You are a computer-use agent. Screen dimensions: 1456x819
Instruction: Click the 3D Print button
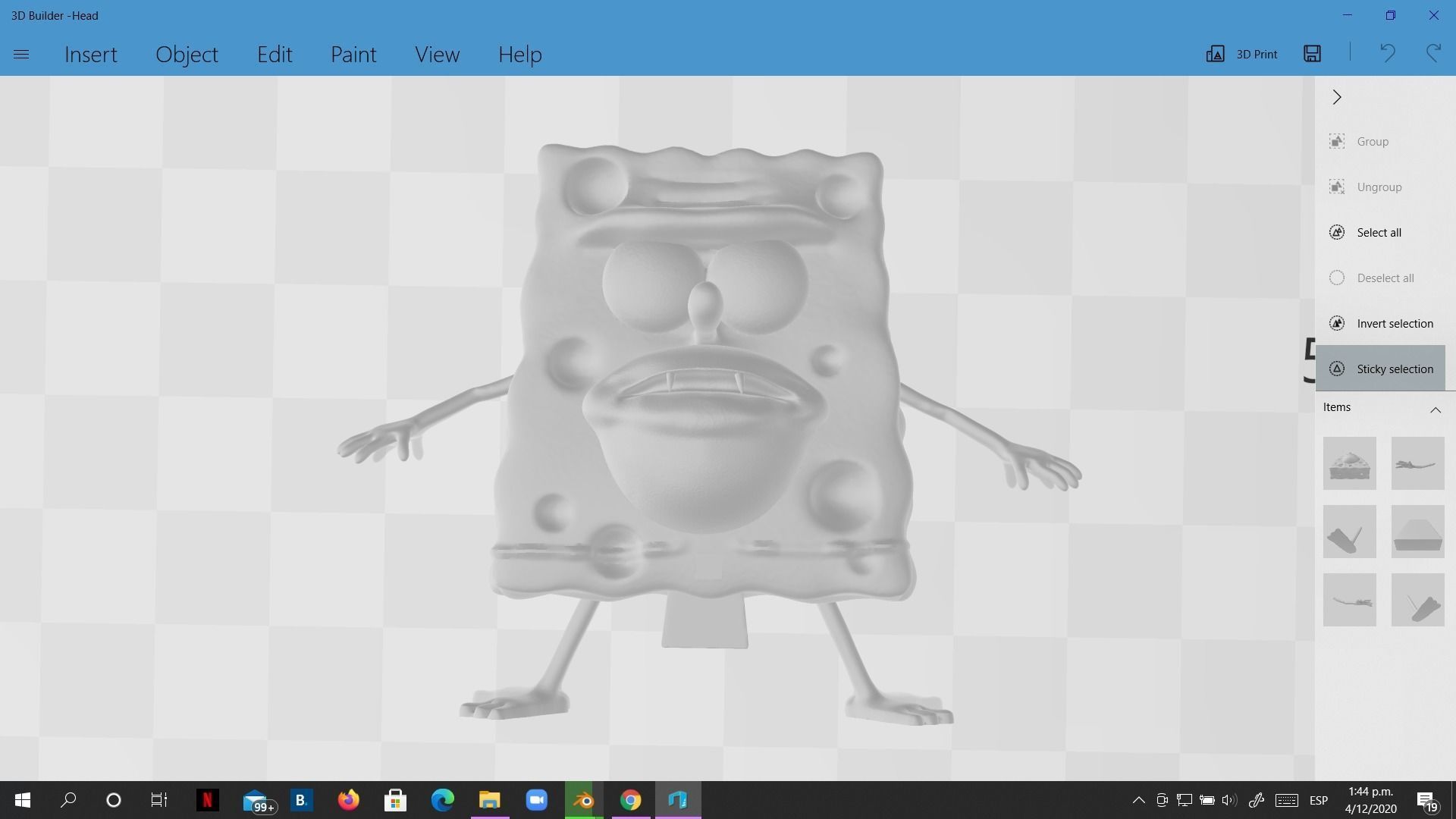tap(1241, 54)
